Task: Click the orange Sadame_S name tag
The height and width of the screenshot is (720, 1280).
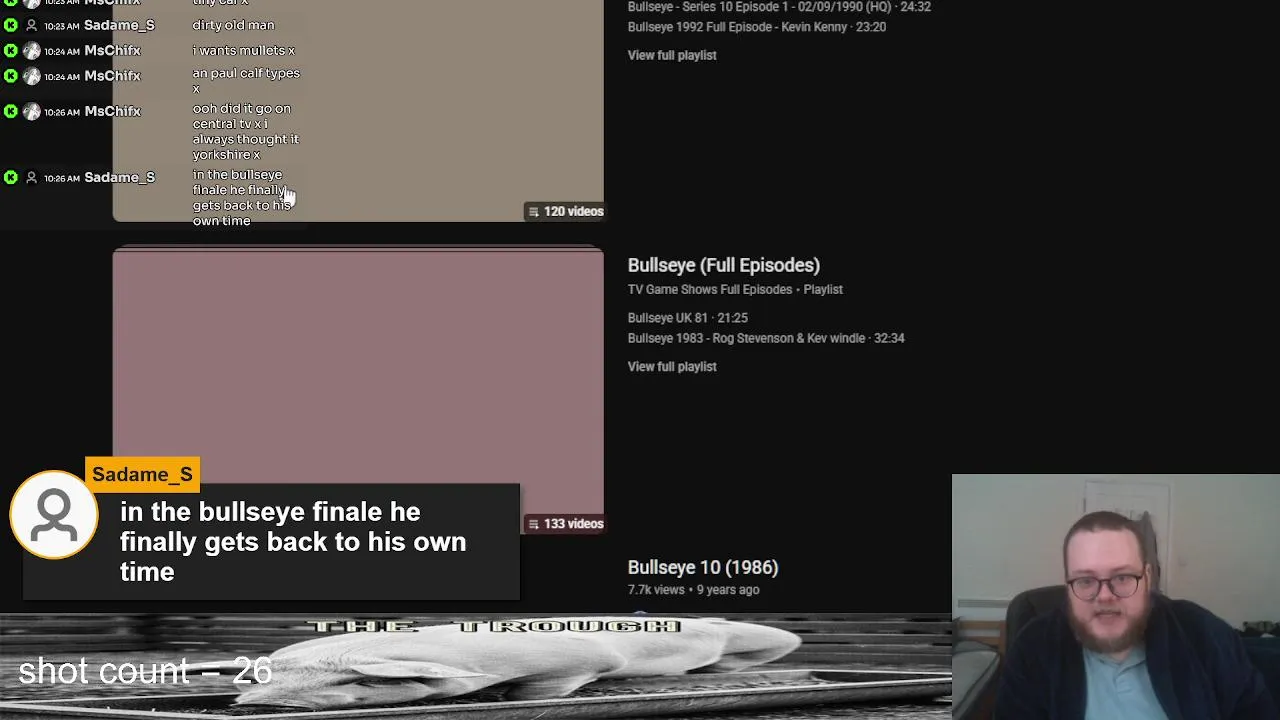Action: (142, 474)
